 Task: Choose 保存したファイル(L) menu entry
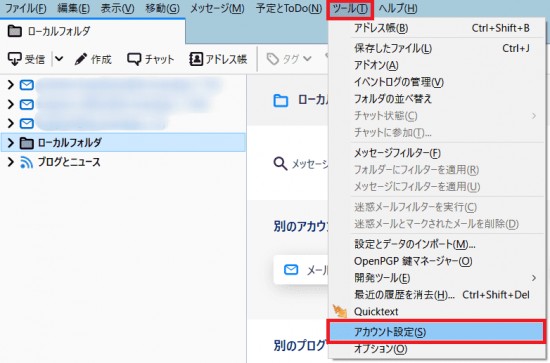pos(437,48)
